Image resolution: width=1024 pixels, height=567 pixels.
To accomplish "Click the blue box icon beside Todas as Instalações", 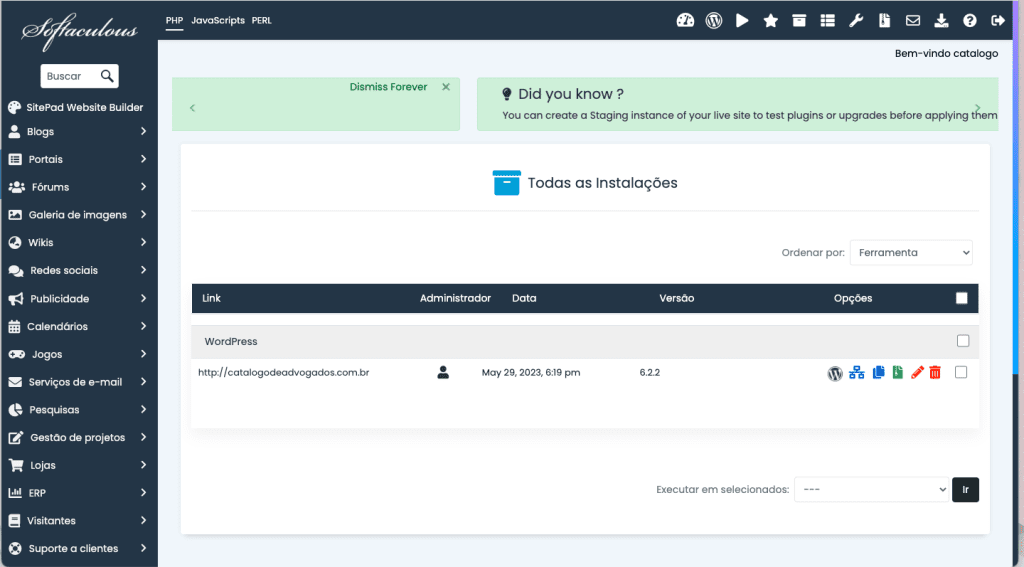I will pos(506,183).
